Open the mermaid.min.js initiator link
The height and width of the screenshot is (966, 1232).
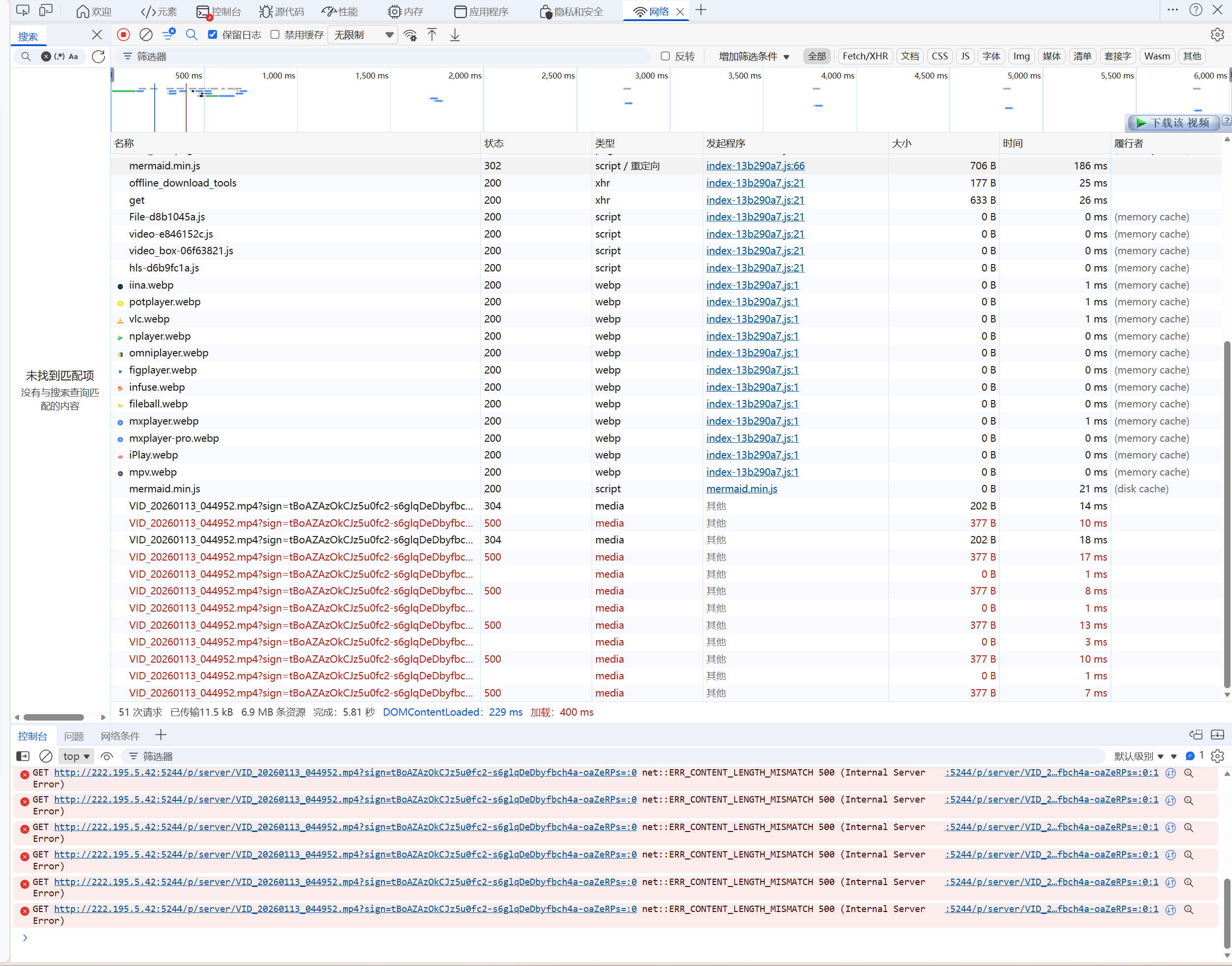tap(741, 489)
